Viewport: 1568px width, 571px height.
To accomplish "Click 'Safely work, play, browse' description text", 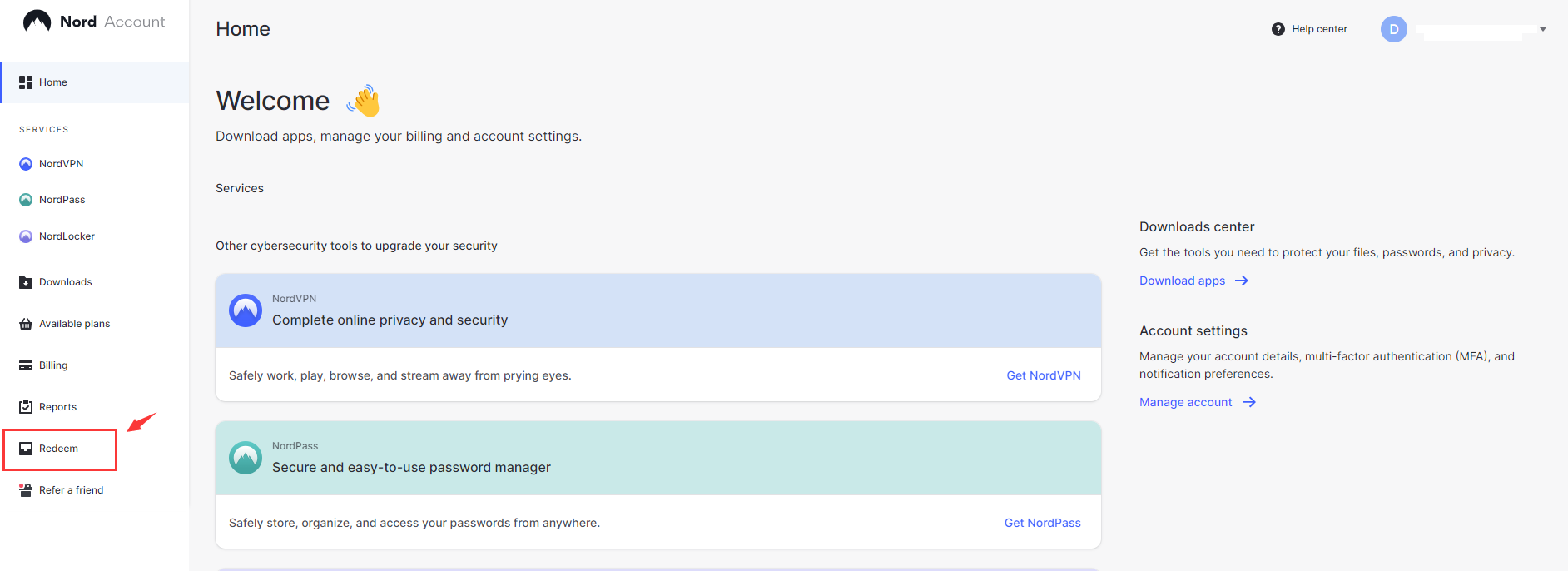I will tap(400, 375).
